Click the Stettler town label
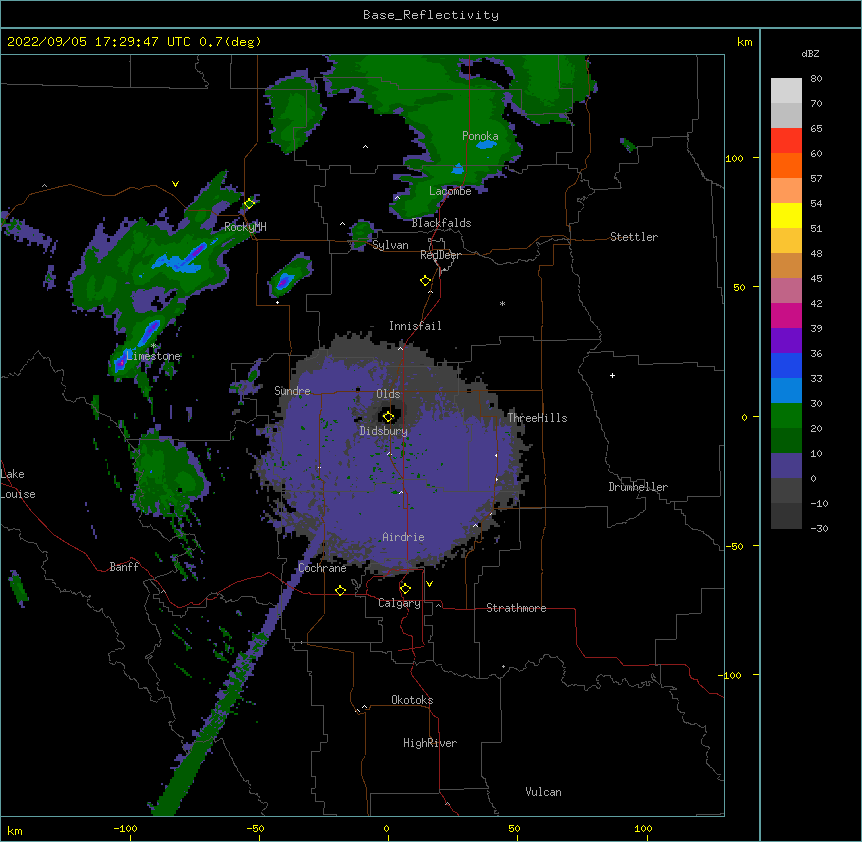The image size is (862, 842). pyautogui.click(x=634, y=237)
